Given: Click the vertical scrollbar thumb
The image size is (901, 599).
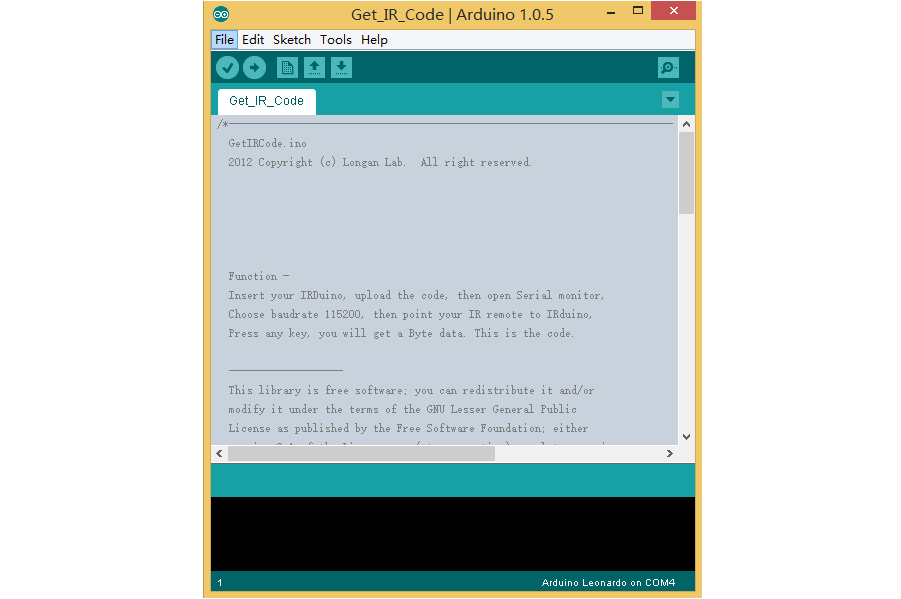Looking at the screenshot, I should click(x=686, y=173).
